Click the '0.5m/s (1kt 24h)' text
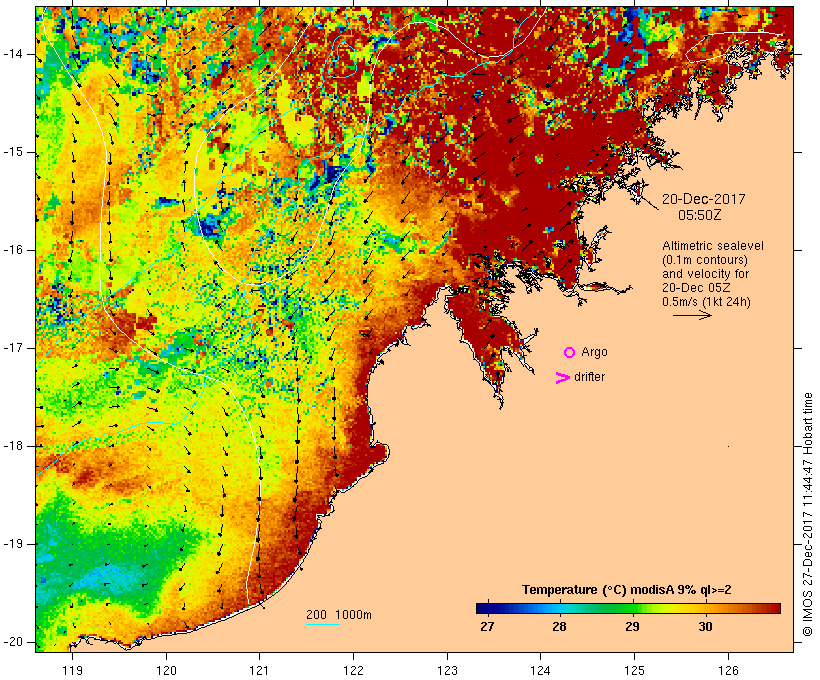This screenshot has height=680, width=820. click(706, 302)
